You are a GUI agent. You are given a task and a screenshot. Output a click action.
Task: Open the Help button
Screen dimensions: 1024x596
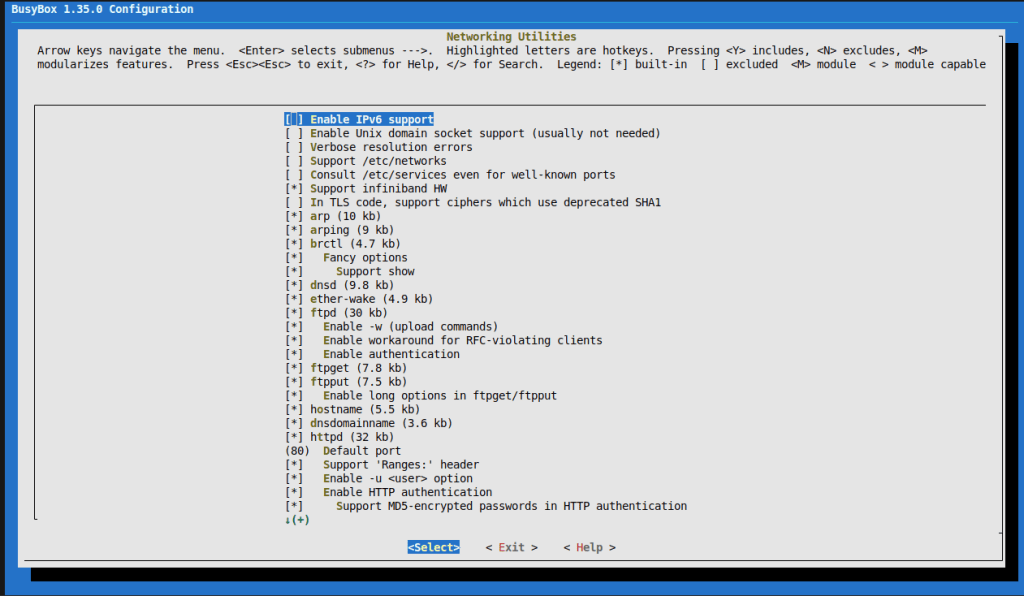(589, 548)
